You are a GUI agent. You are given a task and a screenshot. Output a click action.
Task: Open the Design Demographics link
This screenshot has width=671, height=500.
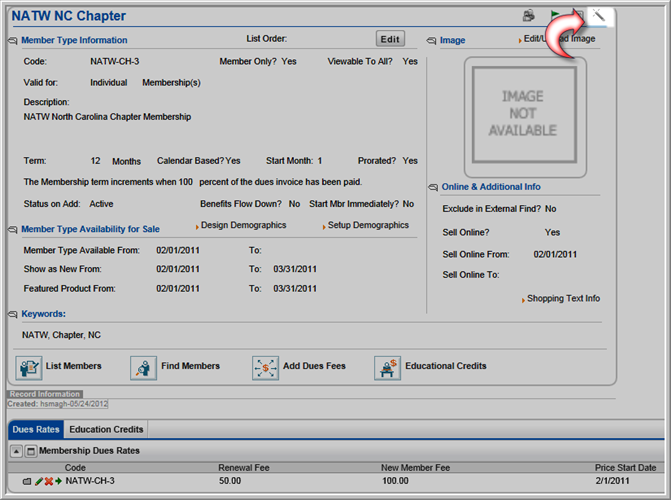pyautogui.click(x=243, y=225)
